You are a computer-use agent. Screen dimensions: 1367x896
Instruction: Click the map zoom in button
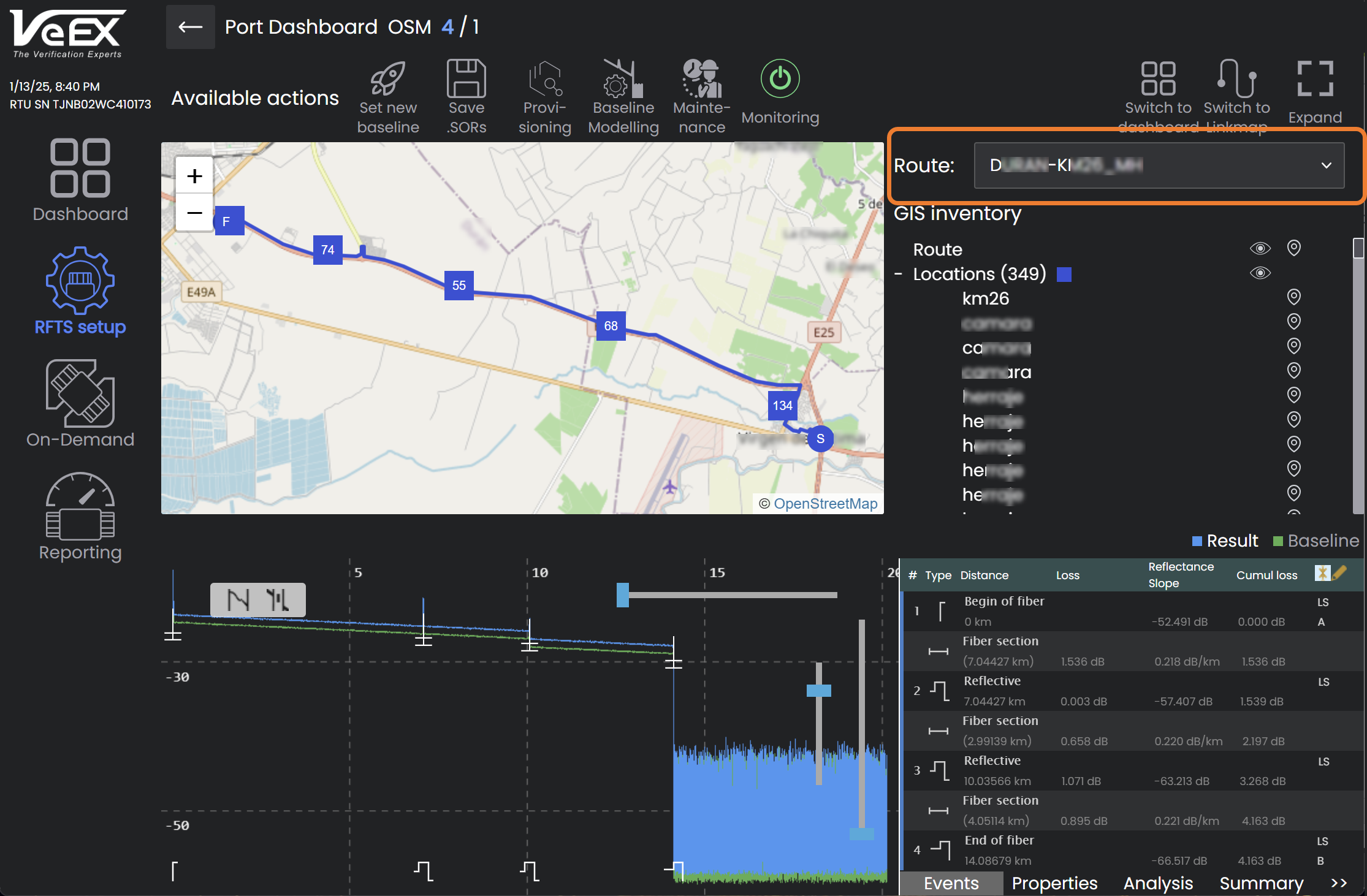[194, 177]
